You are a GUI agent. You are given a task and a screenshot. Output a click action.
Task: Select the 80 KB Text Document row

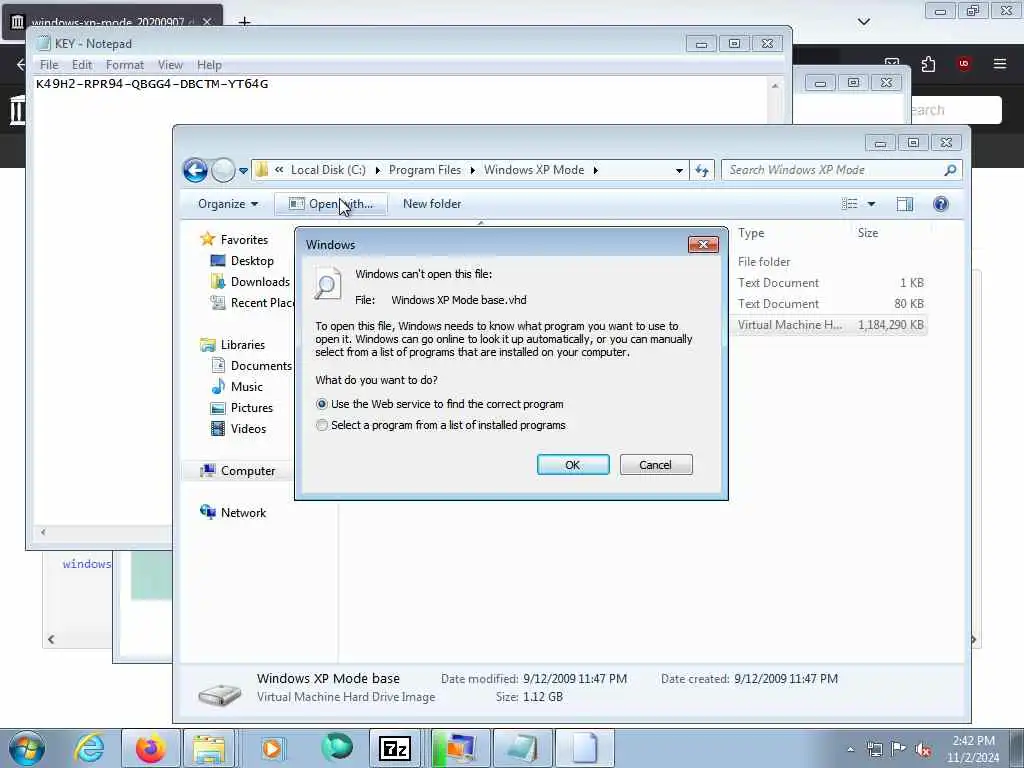coord(829,304)
